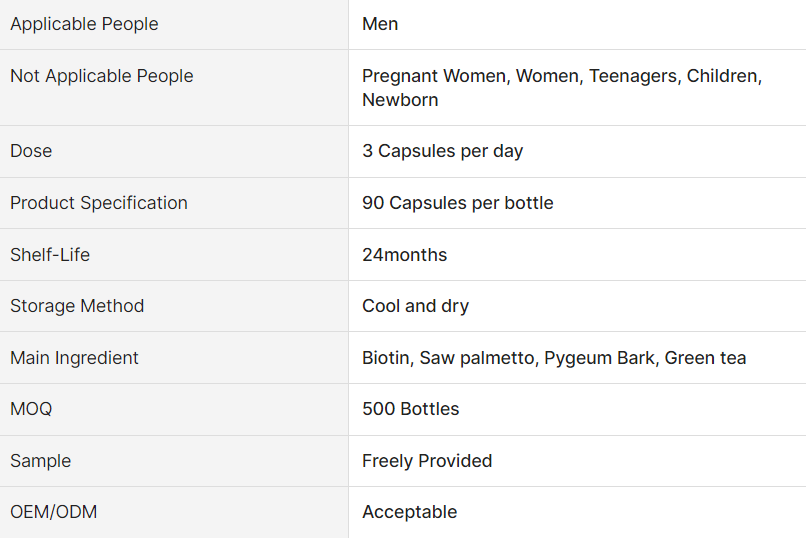Image resolution: width=806 pixels, height=538 pixels.
Task: Select '90 Capsules per bottle' text
Action: (x=457, y=203)
